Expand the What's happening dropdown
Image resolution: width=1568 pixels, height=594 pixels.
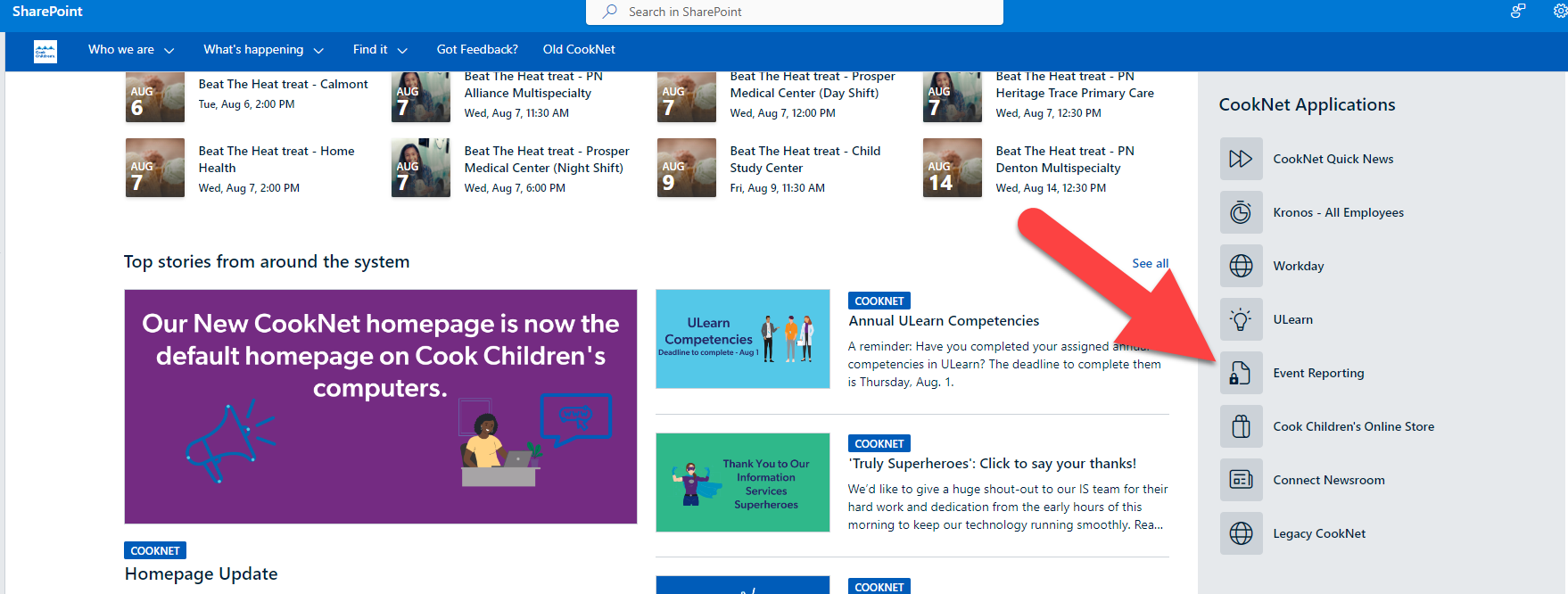pyautogui.click(x=263, y=50)
